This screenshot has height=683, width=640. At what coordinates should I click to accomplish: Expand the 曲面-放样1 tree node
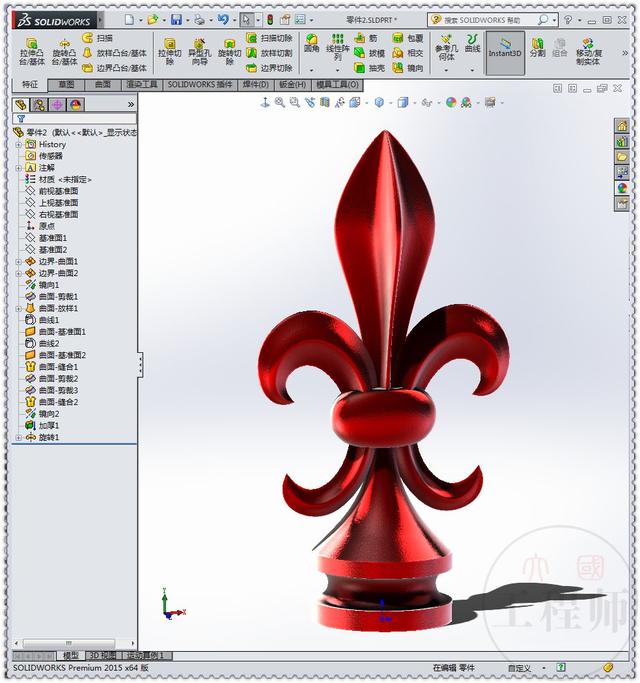click(x=18, y=308)
